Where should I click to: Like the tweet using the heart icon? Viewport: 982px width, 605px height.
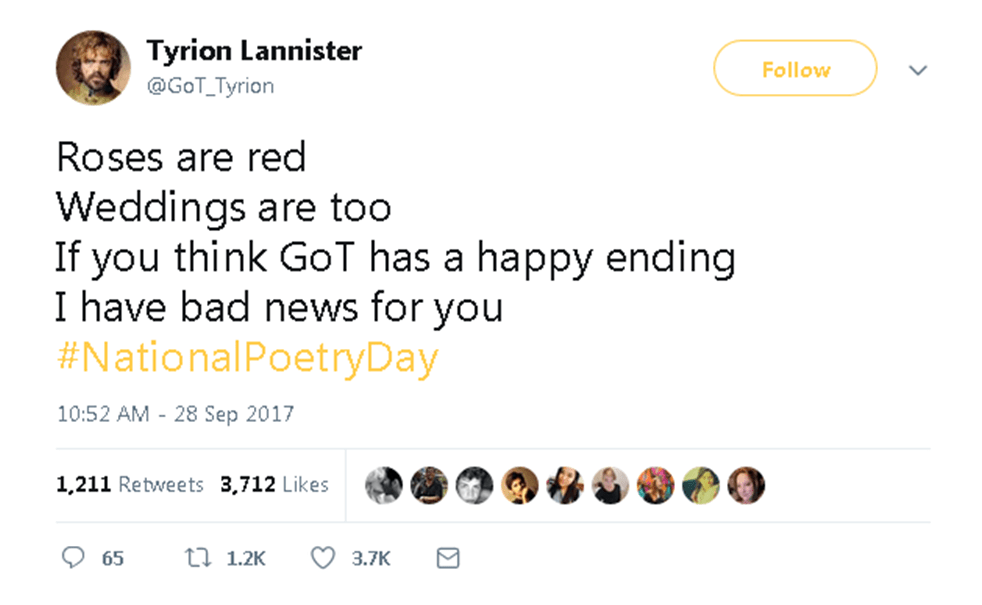click(322, 558)
